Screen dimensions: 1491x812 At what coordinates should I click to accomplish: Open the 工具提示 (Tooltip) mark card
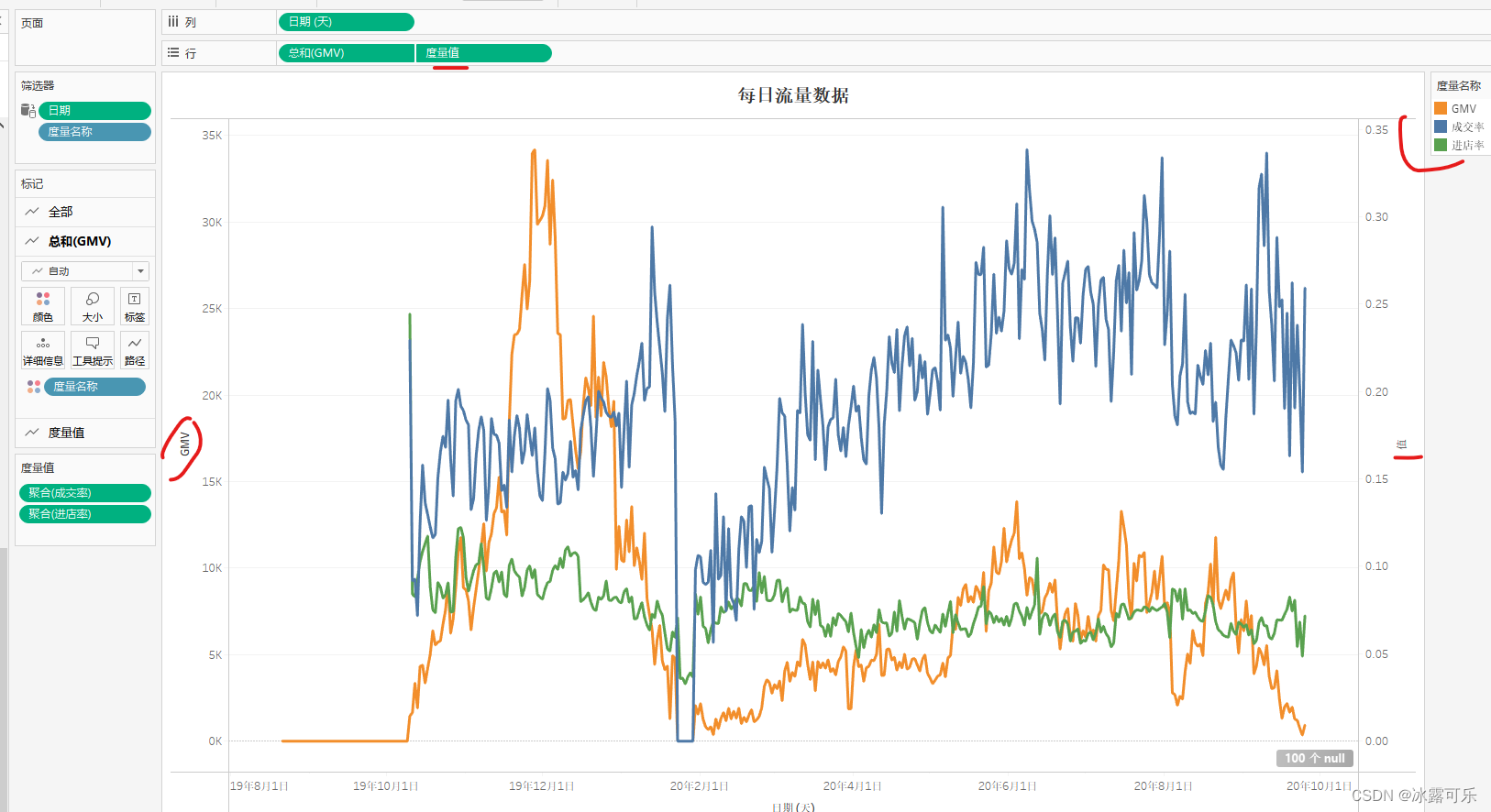(93, 350)
